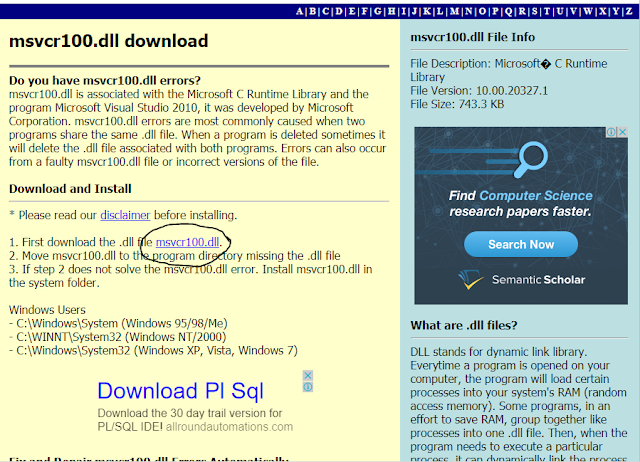This screenshot has width=640, height=462.
Task: Click the 'Download and Install' heading
Action: (70, 189)
